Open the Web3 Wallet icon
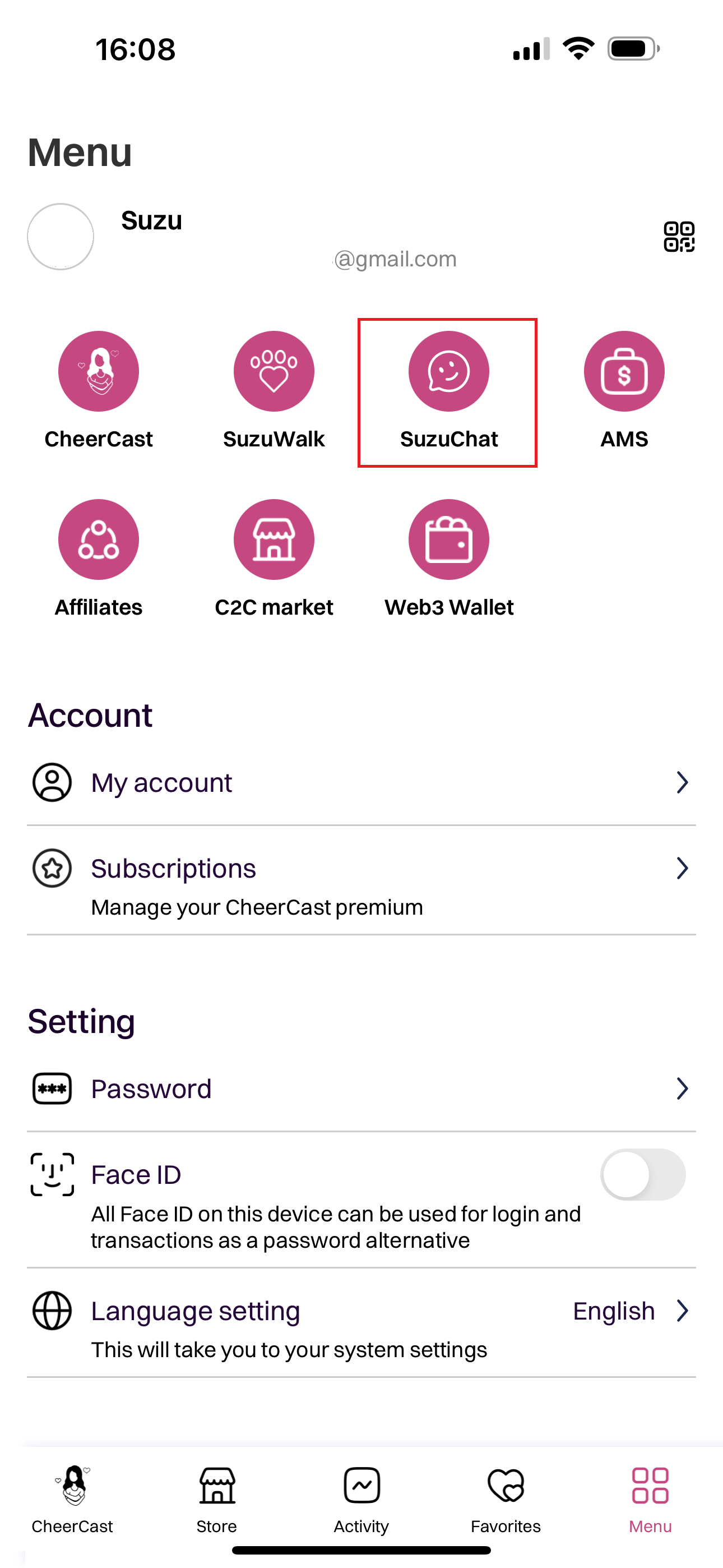The width and height of the screenshot is (723, 1568). pyautogui.click(x=448, y=540)
